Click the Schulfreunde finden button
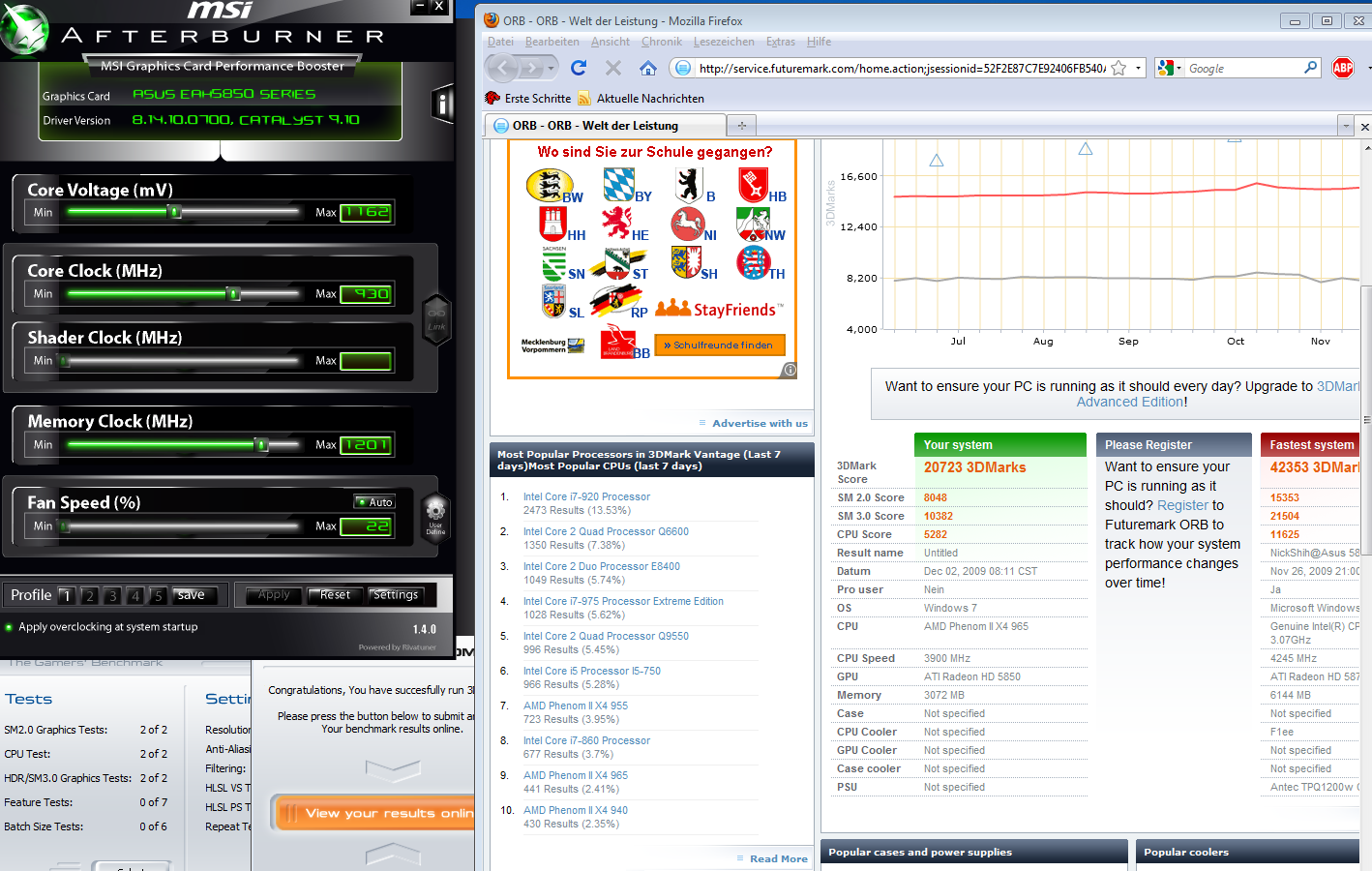 719,345
